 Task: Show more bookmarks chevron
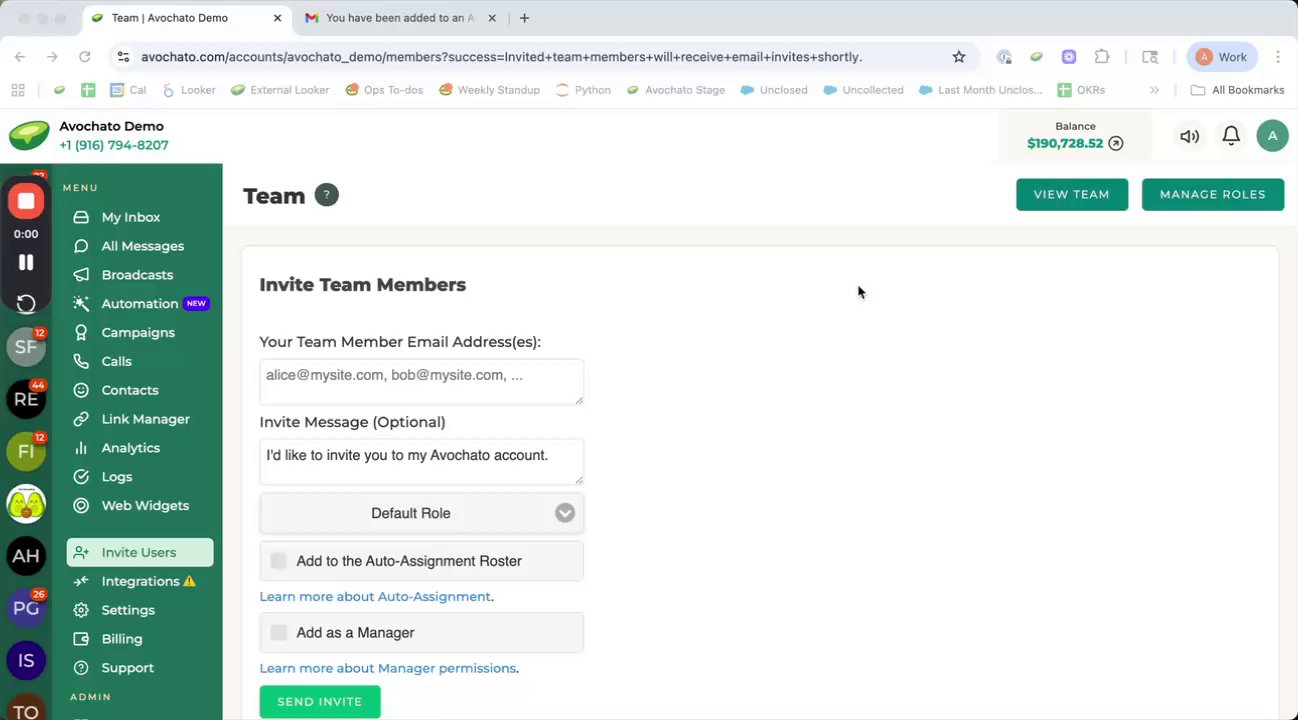pos(1154,90)
